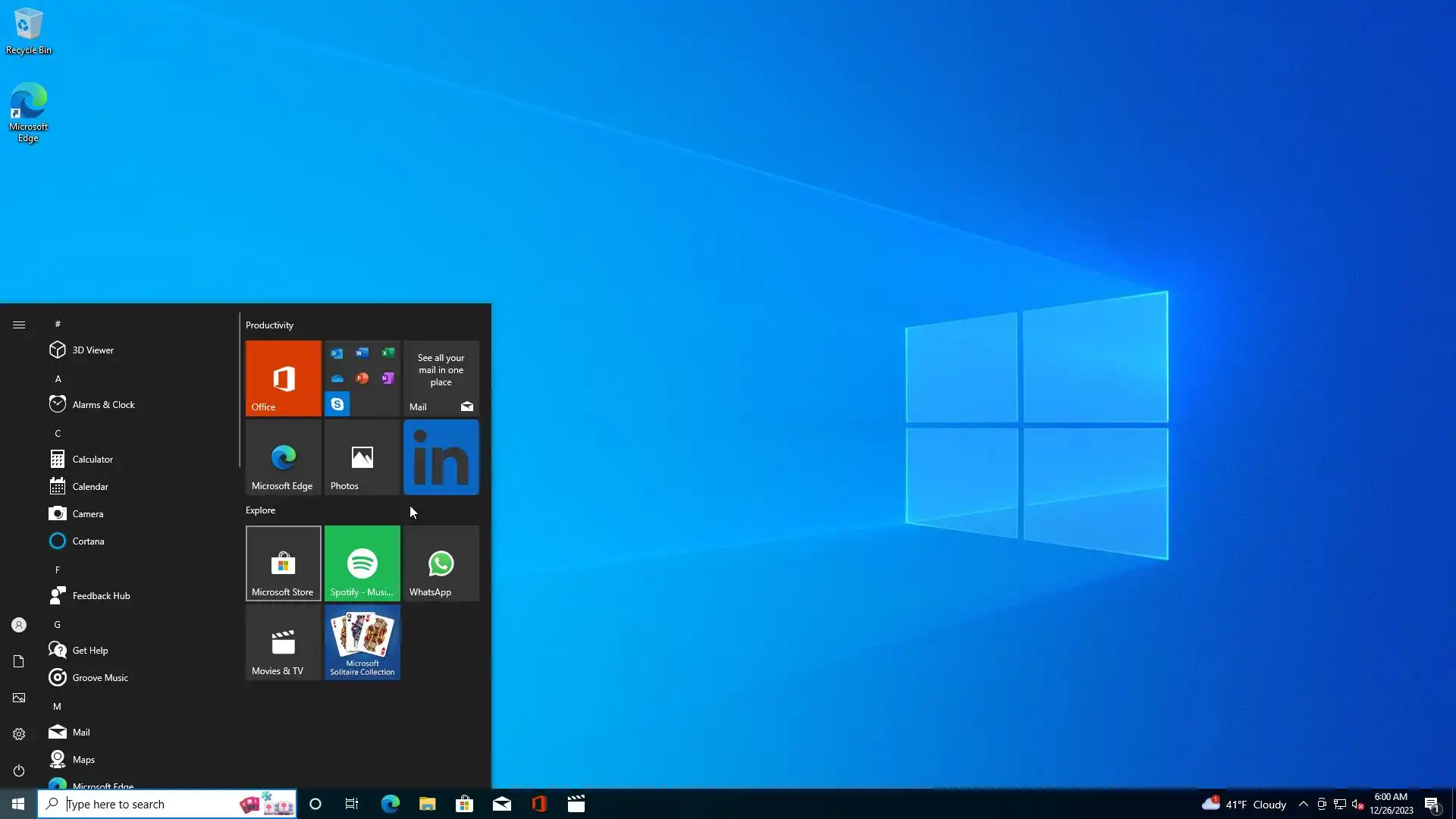The width and height of the screenshot is (1456, 819).
Task: Launch the LinkedIn tile
Action: click(x=441, y=457)
